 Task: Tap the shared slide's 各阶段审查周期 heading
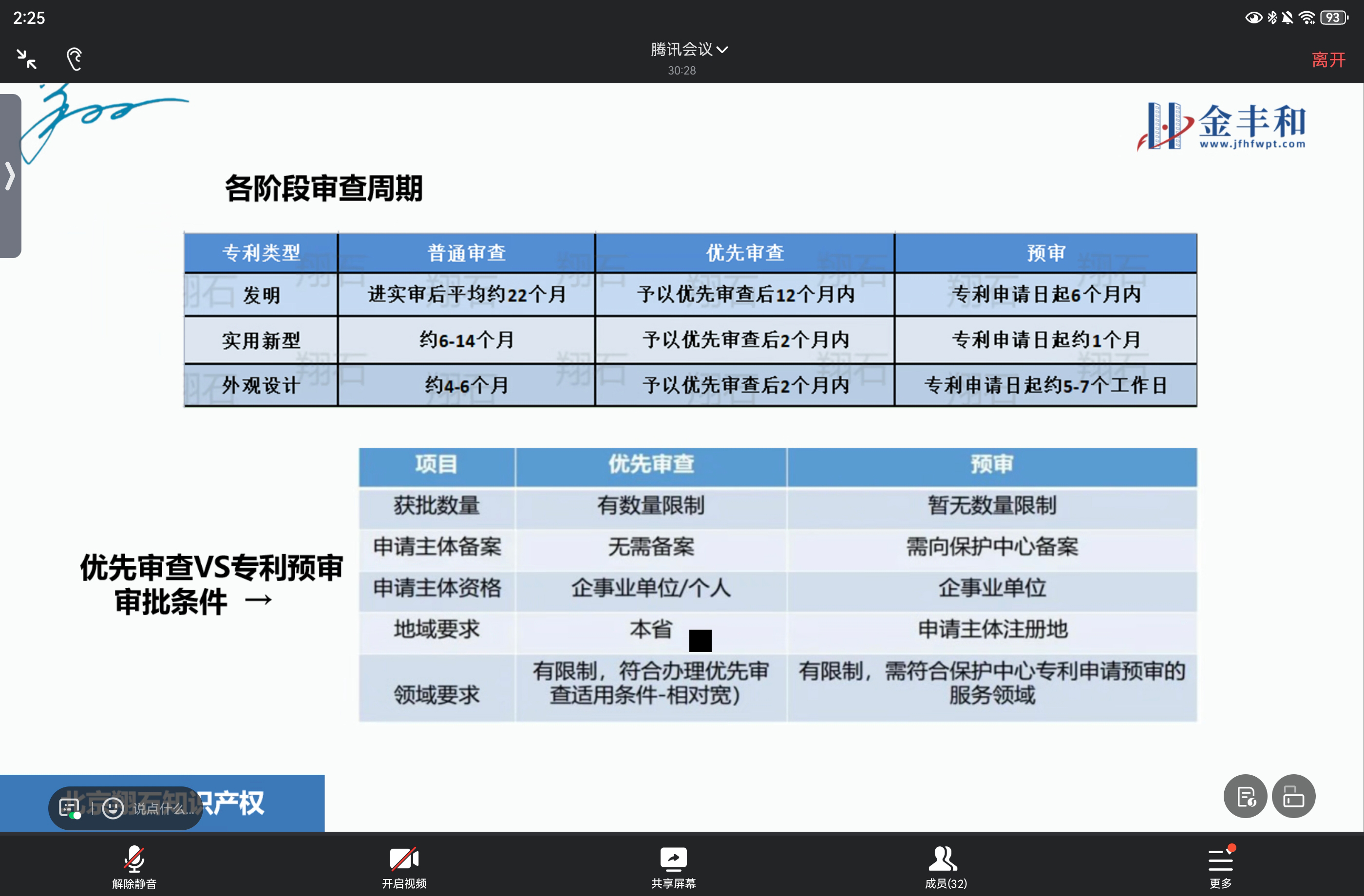pyautogui.click(x=324, y=188)
